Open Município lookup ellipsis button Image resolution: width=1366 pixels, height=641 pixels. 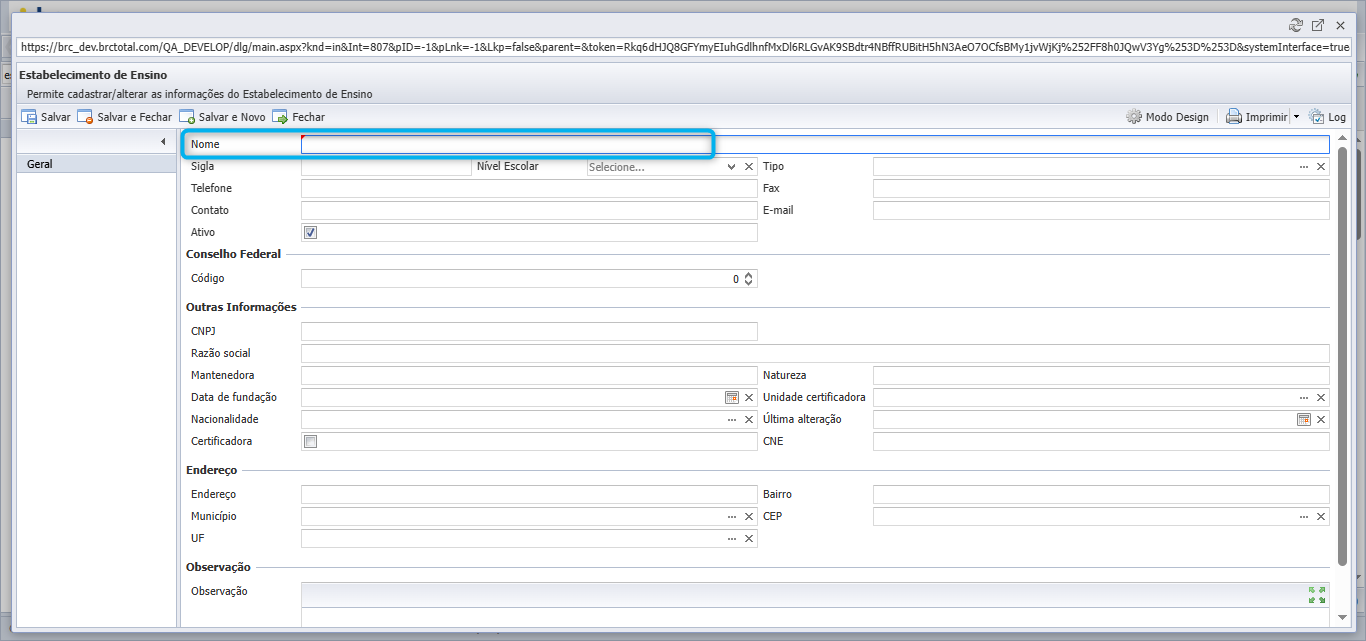tap(731, 516)
